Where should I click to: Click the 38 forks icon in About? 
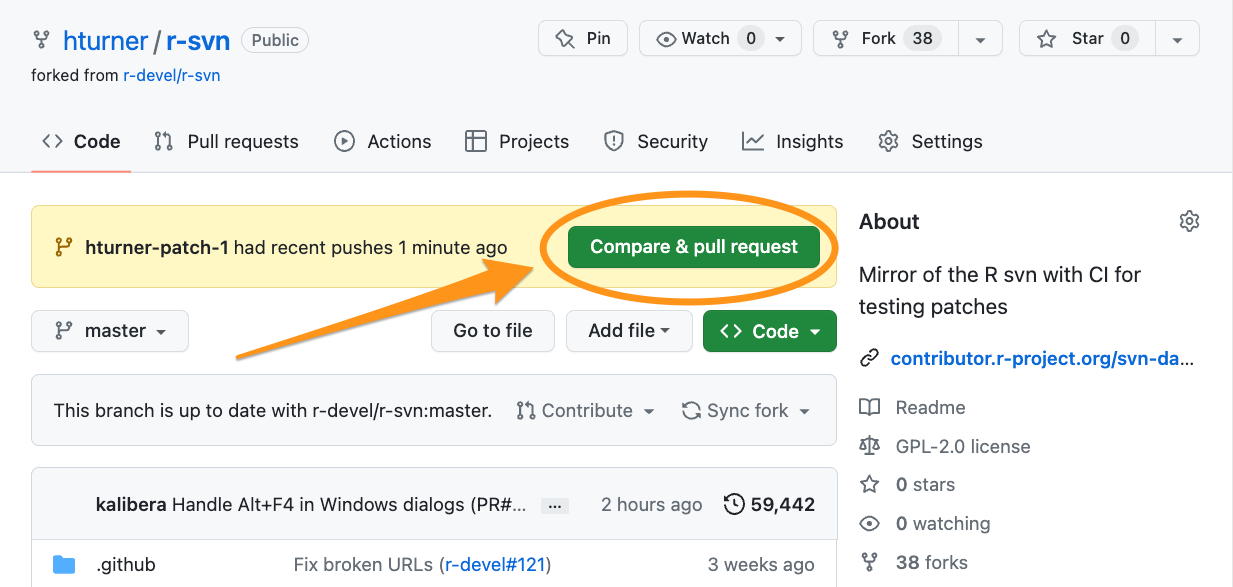(x=870, y=562)
